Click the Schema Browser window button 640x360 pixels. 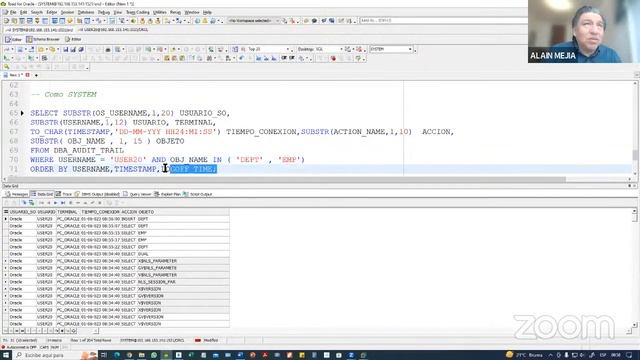[43, 40]
